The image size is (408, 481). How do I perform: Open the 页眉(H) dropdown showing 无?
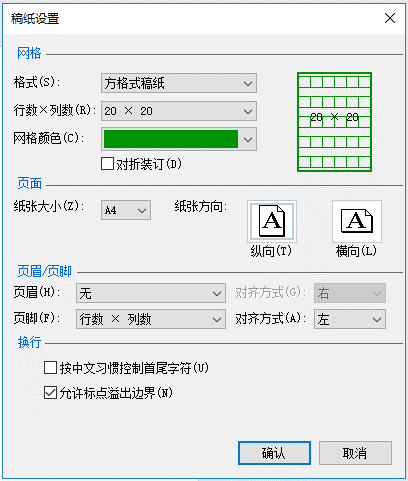click(151, 293)
